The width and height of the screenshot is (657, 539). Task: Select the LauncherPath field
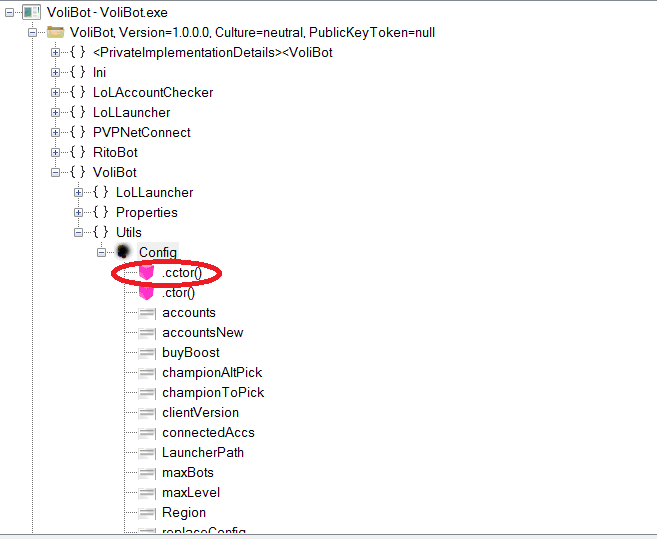tap(203, 453)
